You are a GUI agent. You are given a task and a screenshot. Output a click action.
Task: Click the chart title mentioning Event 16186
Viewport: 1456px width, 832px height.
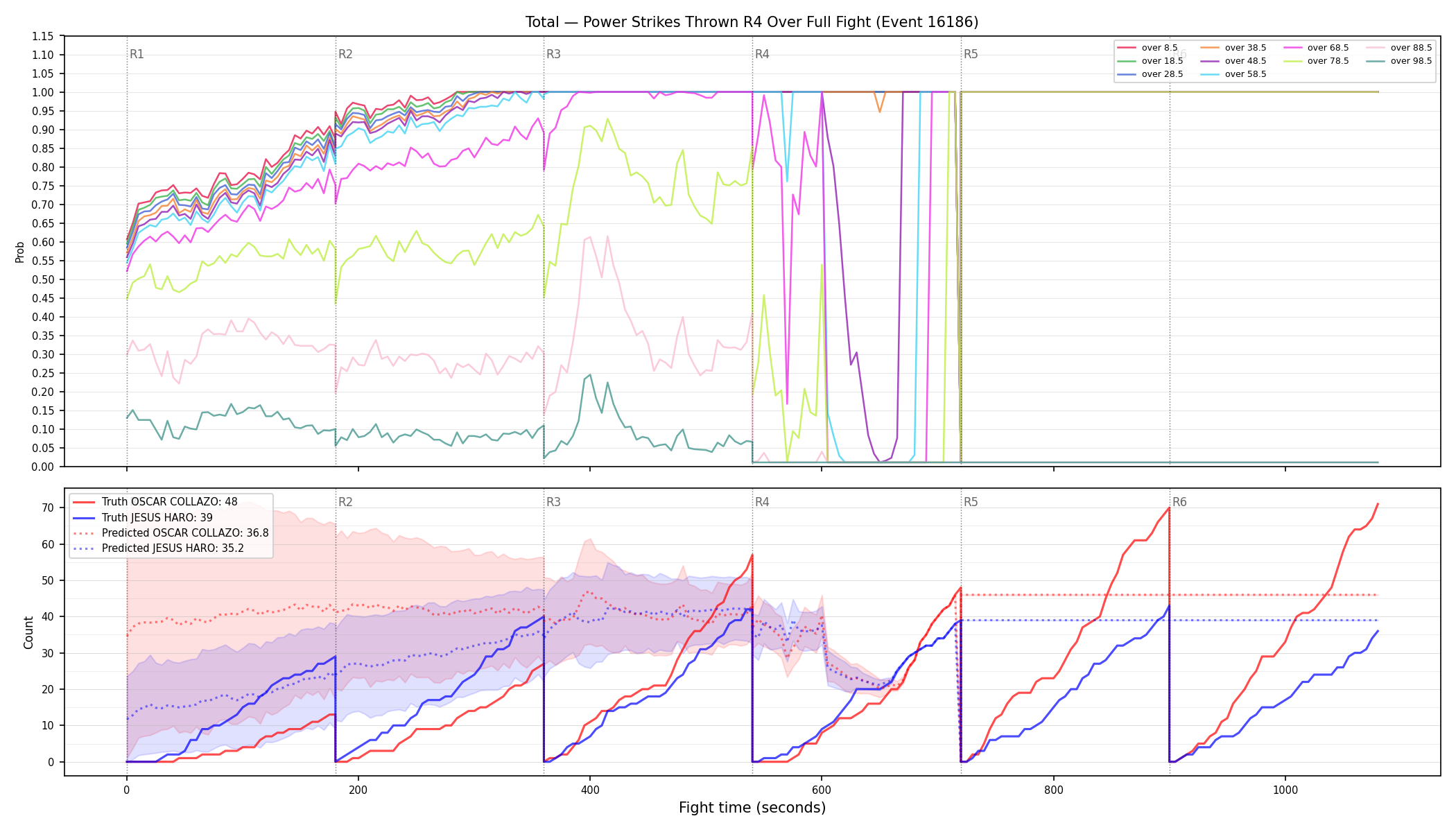pyautogui.click(x=752, y=22)
